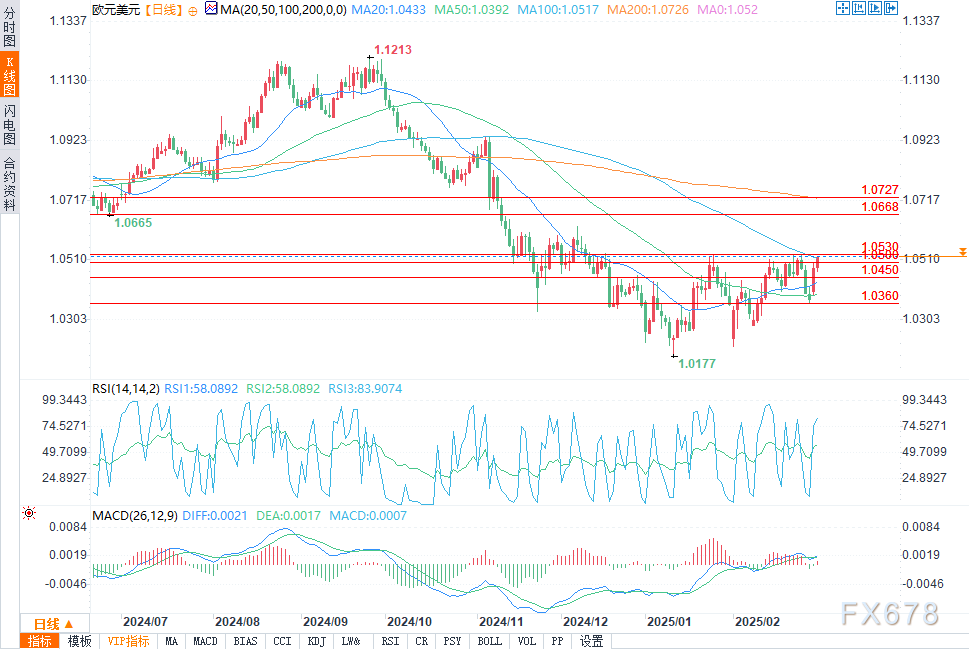Toggle the CCI indicator button

[282, 641]
